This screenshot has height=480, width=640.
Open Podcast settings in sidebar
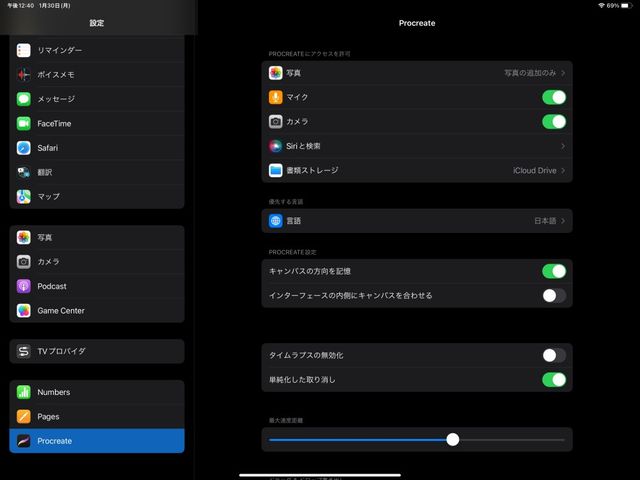pos(97,286)
